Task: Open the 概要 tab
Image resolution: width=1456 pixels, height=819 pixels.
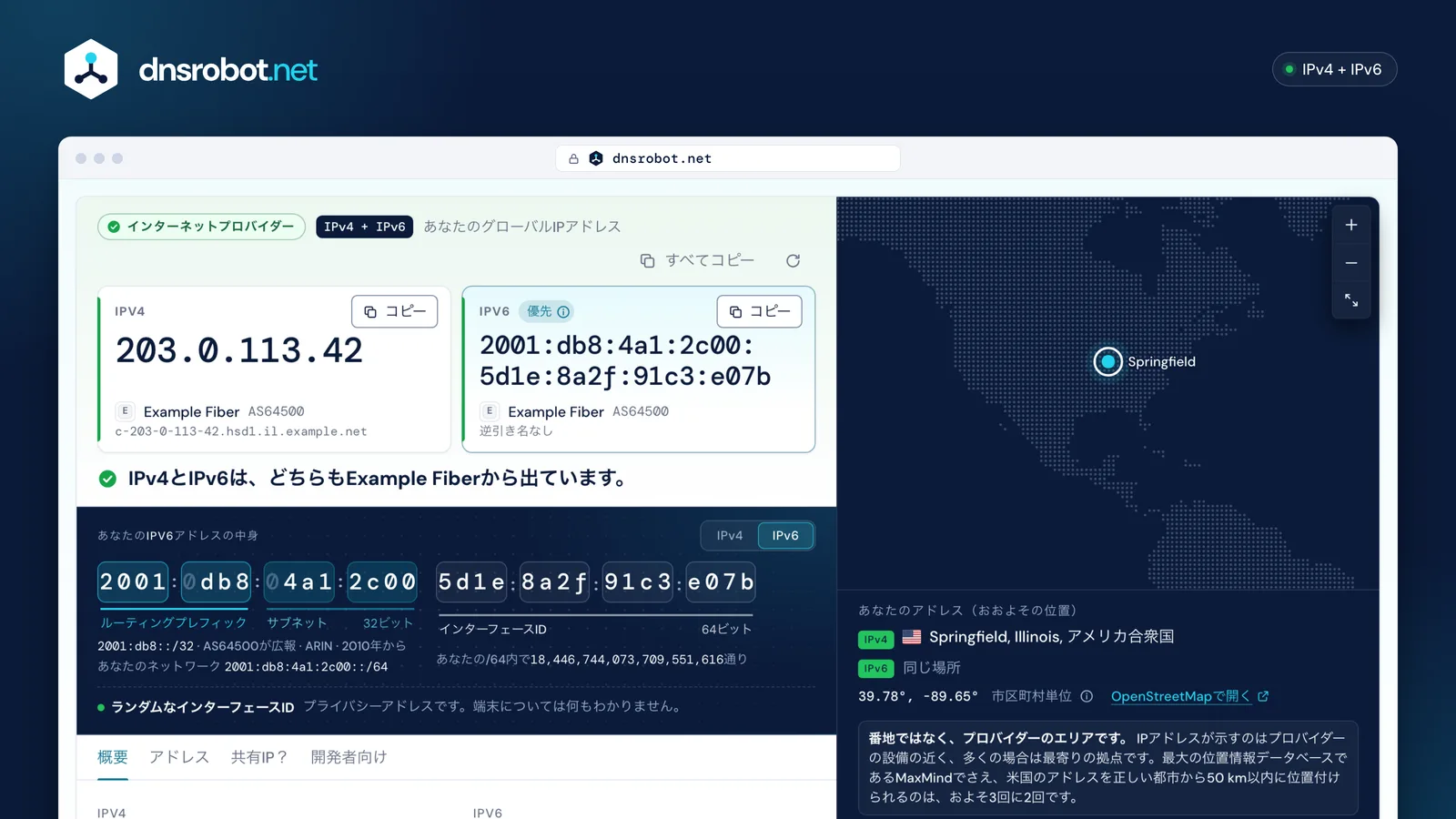Action: [113, 757]
